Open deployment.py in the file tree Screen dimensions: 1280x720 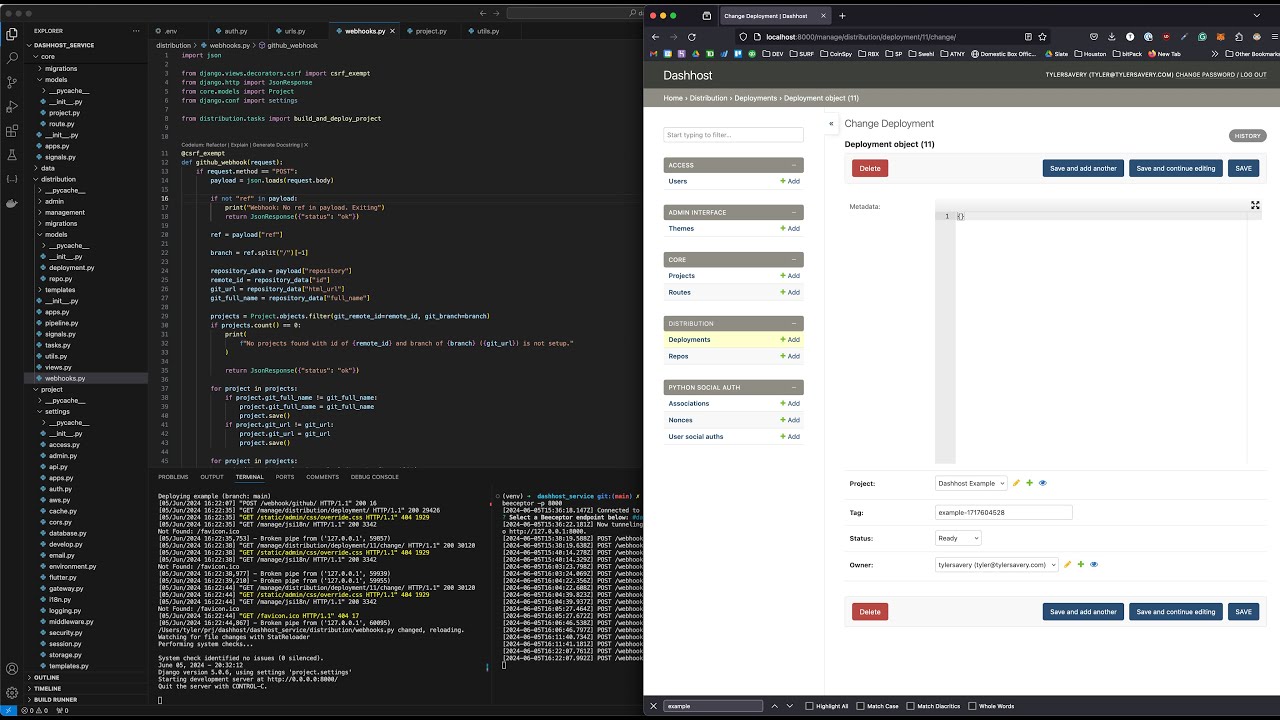pyautogui.click(x=71, y=268)
